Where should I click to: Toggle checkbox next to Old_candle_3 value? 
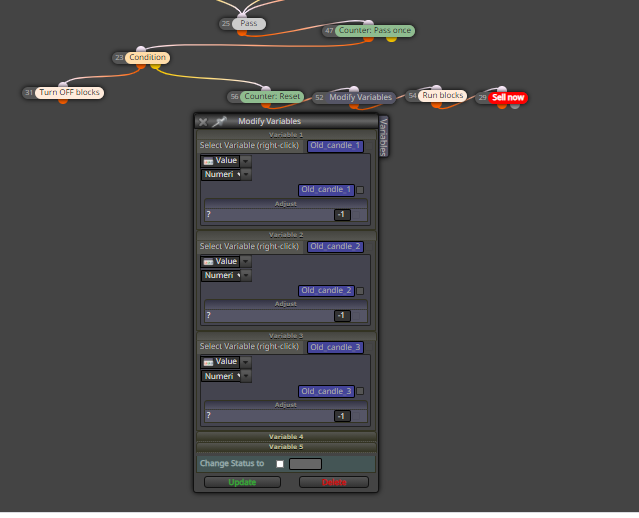(360, 391)
